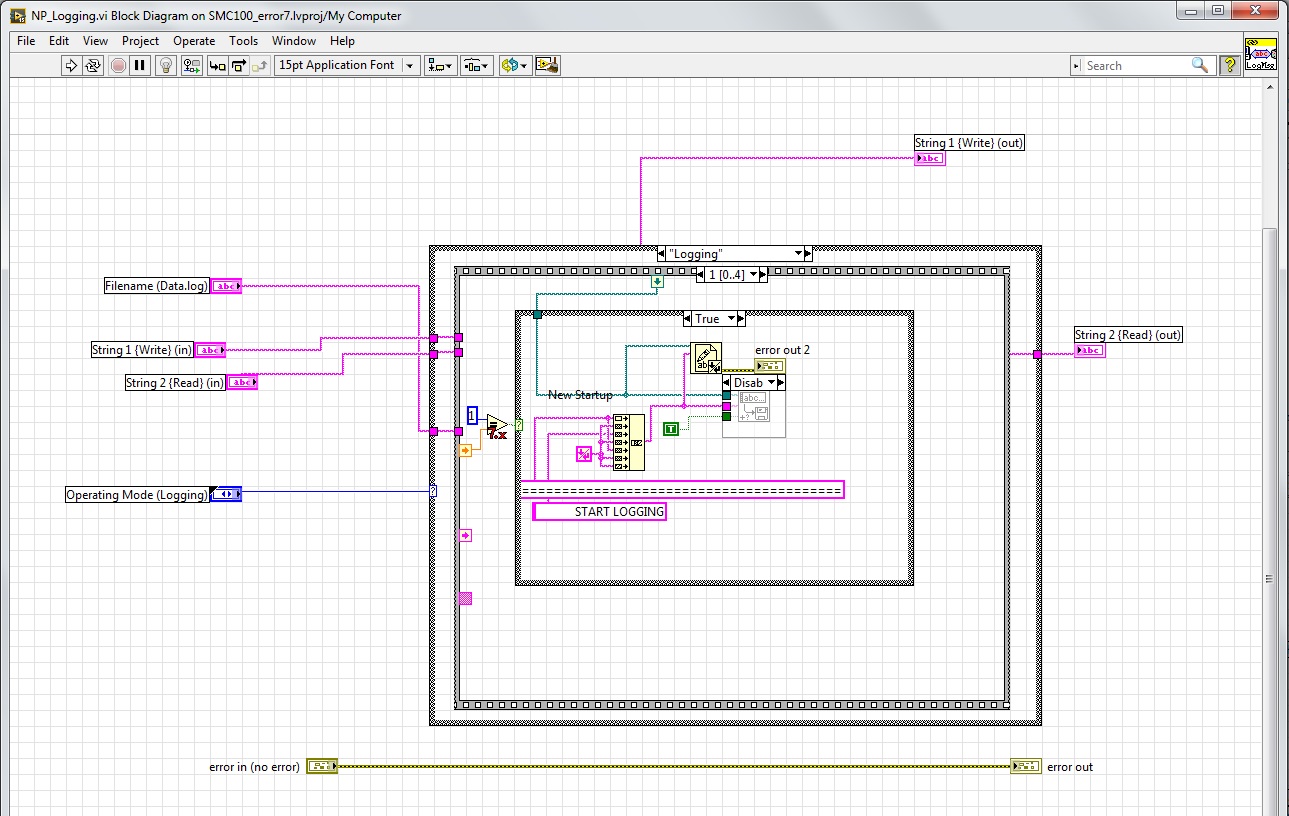Click the VI icon in top-right corner
The width and height of the screenshot is (1289, 816).
[1260, 53]
